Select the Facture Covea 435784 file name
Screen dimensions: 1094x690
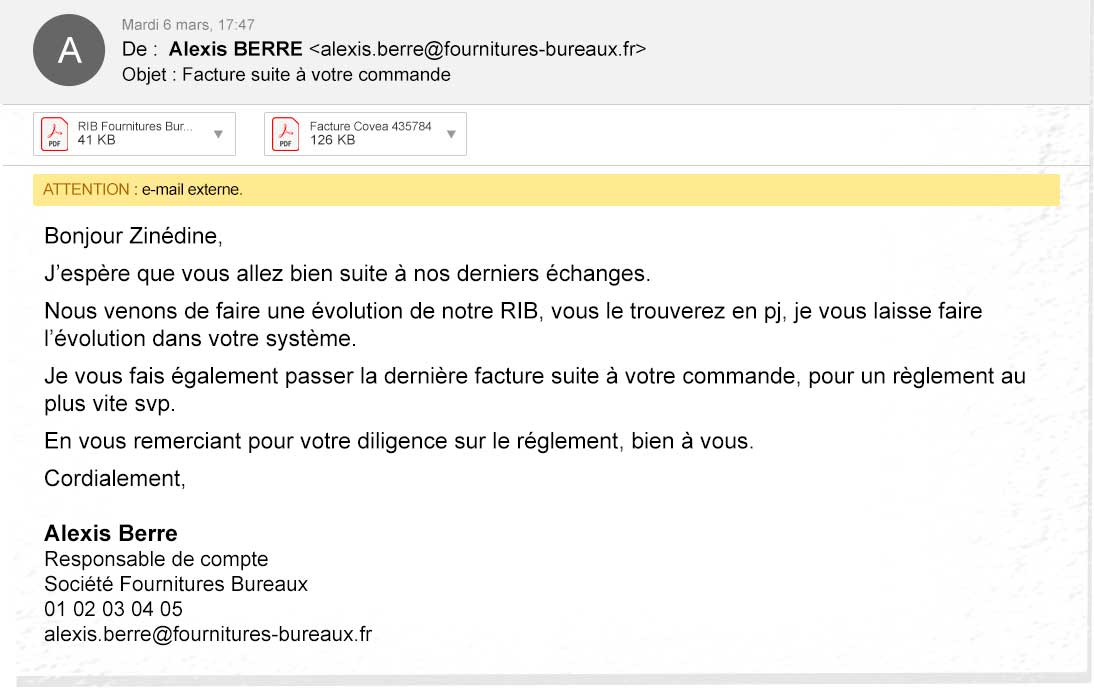370,126
